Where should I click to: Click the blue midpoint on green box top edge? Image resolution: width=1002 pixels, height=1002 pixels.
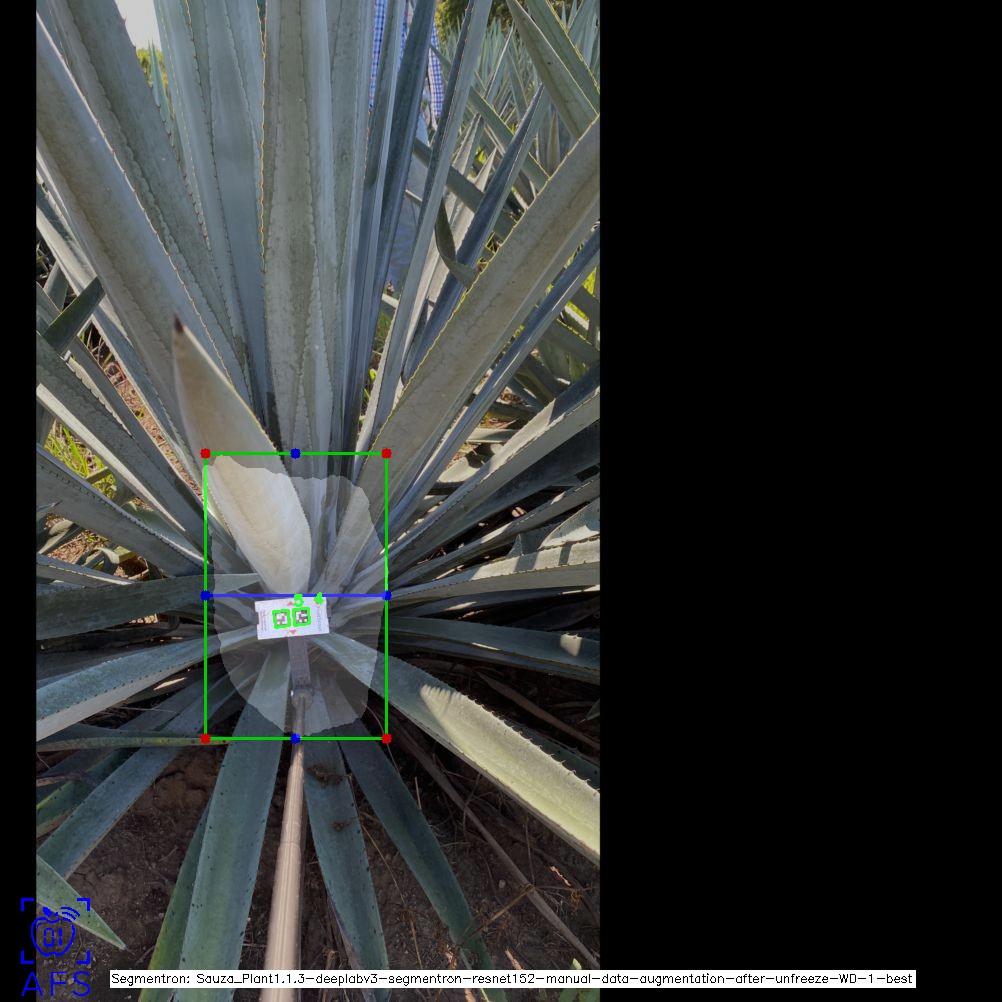click(x=295, y=454)
